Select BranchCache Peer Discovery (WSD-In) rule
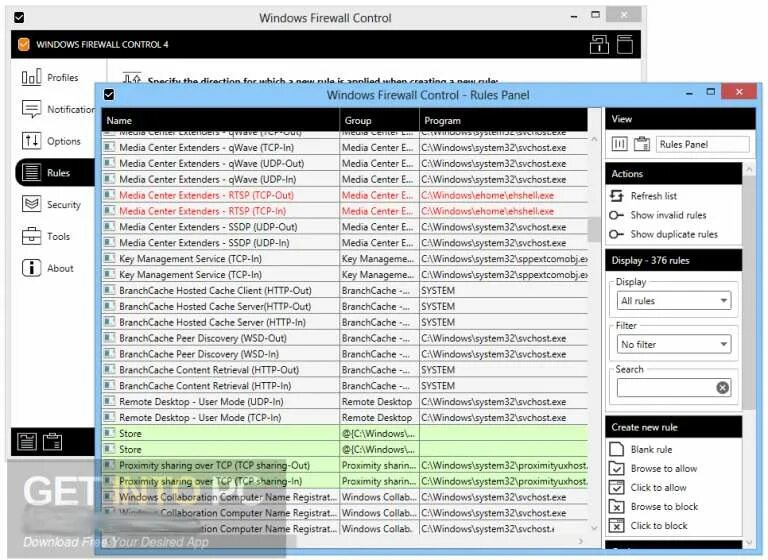768x560 pixels. [345, 354]
